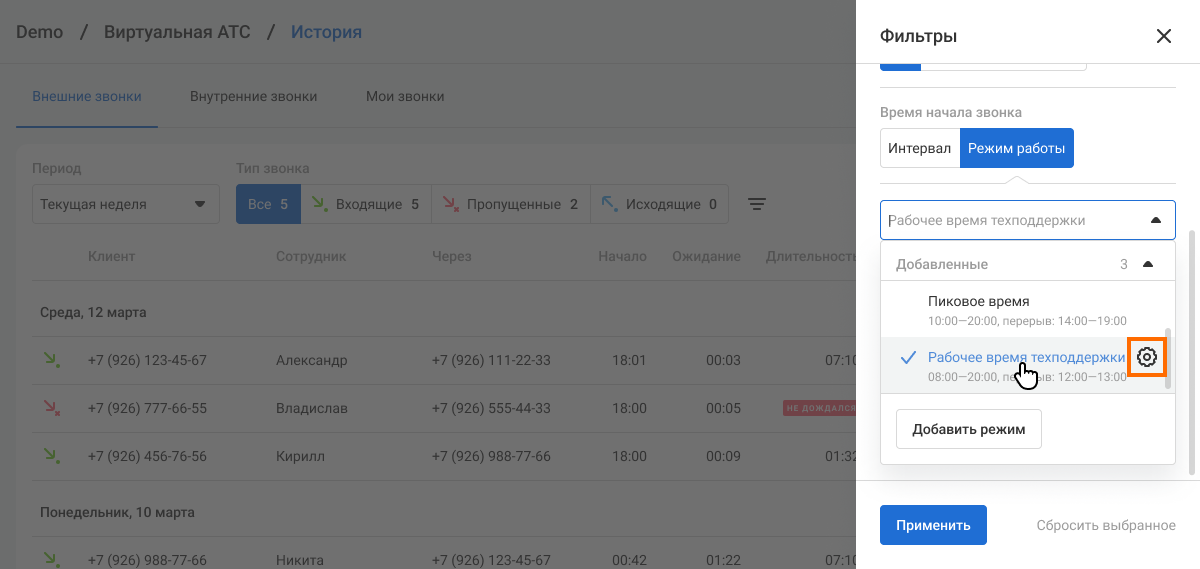Screen dimensions: 1200x569
Task: Open settings gear for Рабочее время техподдержки
Action: point(1147,357)
